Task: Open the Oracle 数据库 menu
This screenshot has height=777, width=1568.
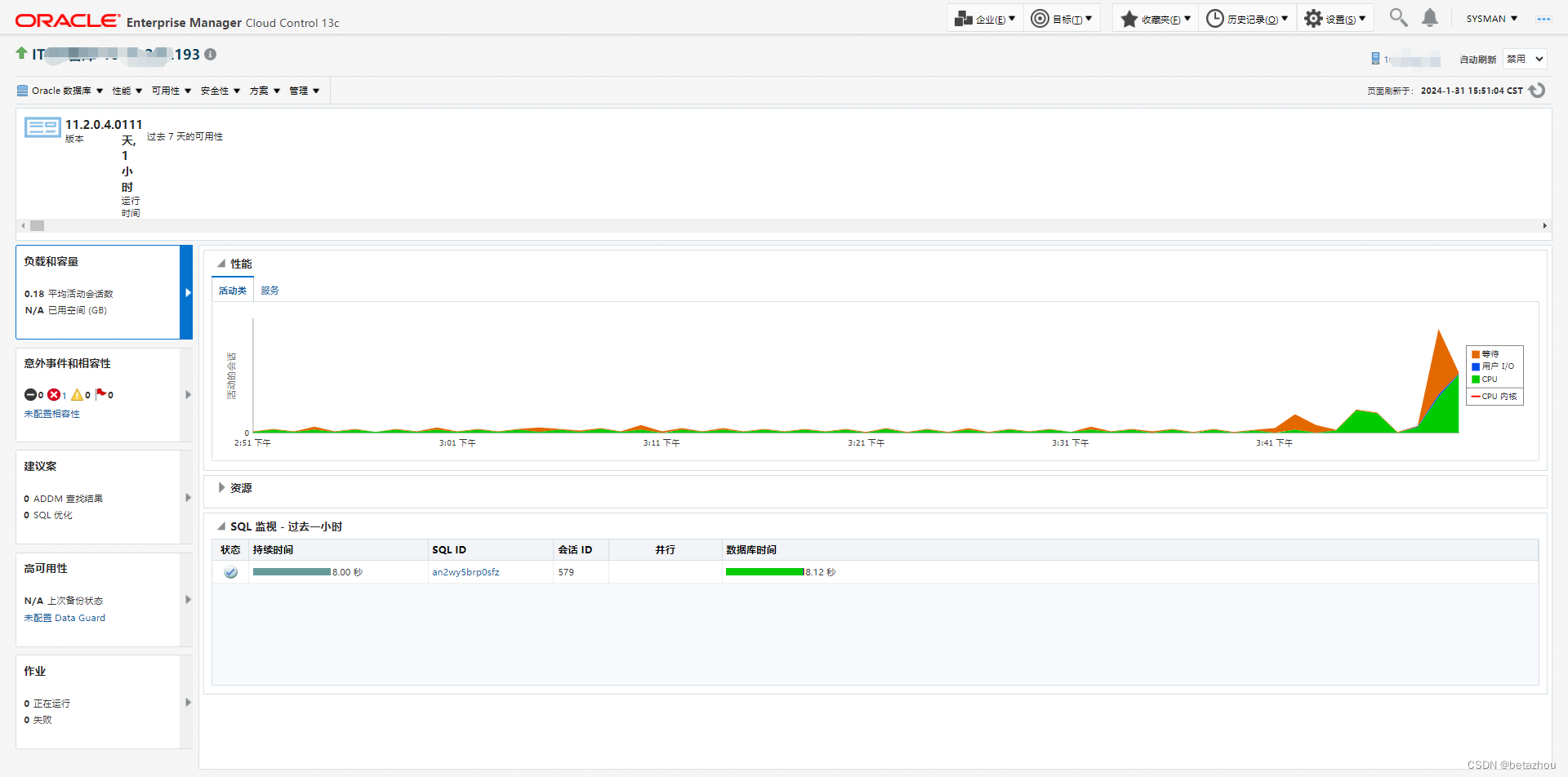Action: pos(60,91)
